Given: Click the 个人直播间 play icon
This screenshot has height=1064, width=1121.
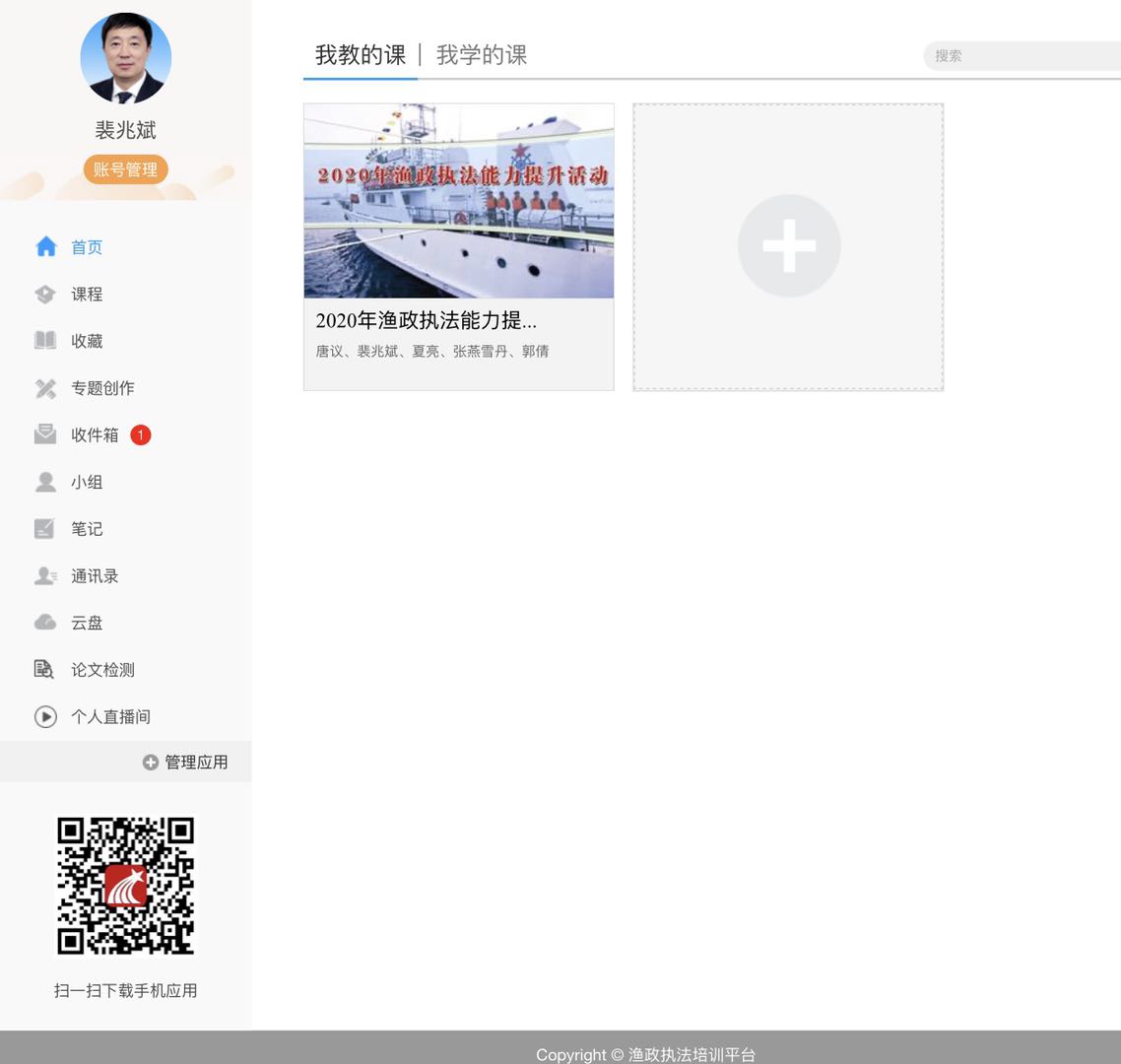Looking at the screenshot, I should [x=45, y=717].
